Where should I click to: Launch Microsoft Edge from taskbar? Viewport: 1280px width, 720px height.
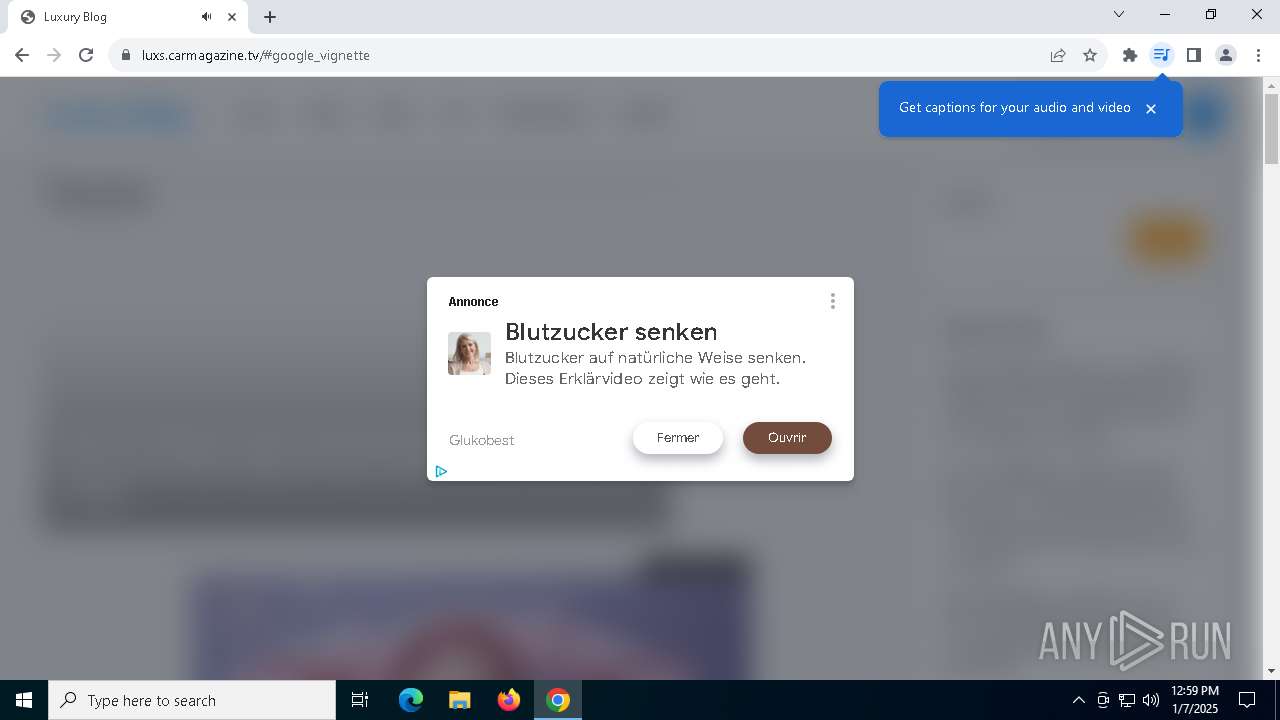pyautogui.click(x=411, y=700)
